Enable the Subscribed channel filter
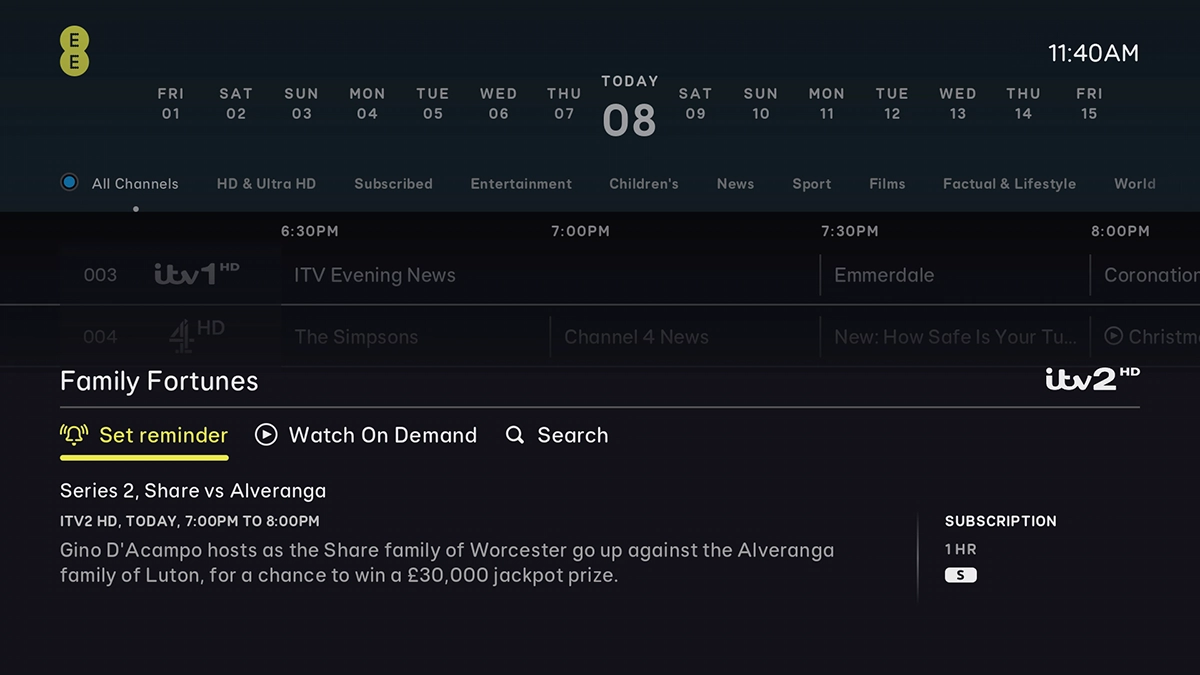This screenshot has height=675, width=1200. tap(393, 184)
